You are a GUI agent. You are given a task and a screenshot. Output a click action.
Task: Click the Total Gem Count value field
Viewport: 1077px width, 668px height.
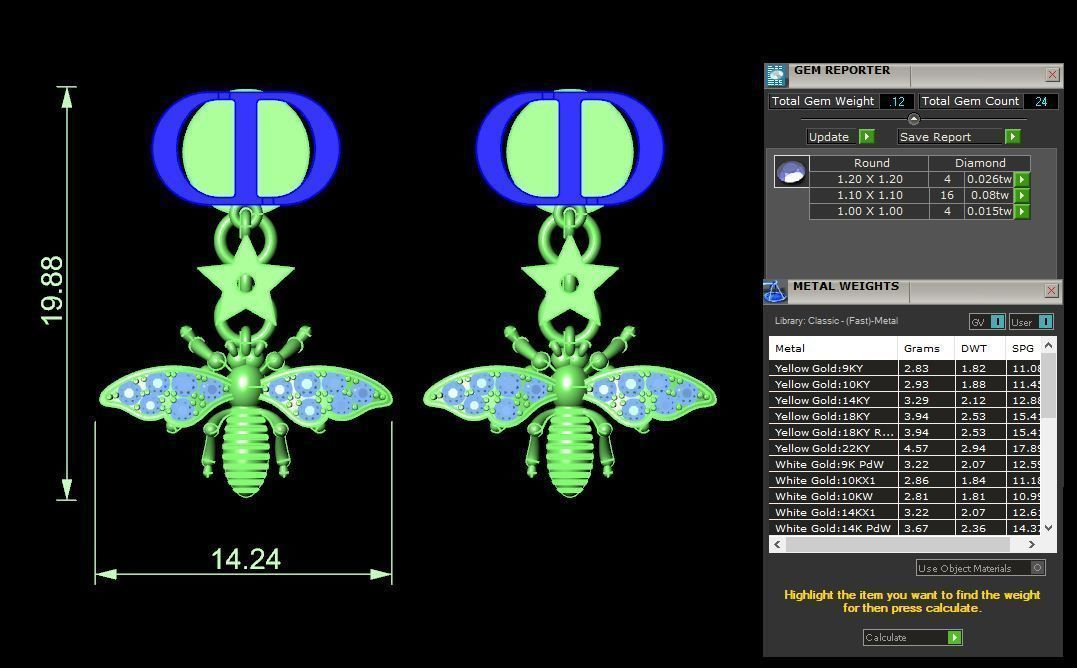click(x=1041, y=102)
